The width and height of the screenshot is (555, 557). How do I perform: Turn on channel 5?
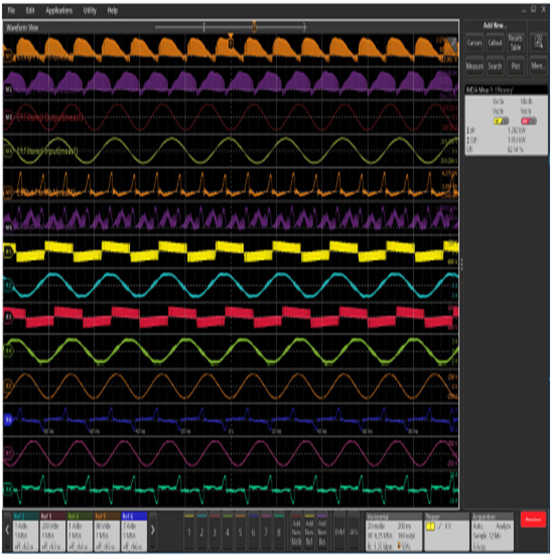point(241,532)
